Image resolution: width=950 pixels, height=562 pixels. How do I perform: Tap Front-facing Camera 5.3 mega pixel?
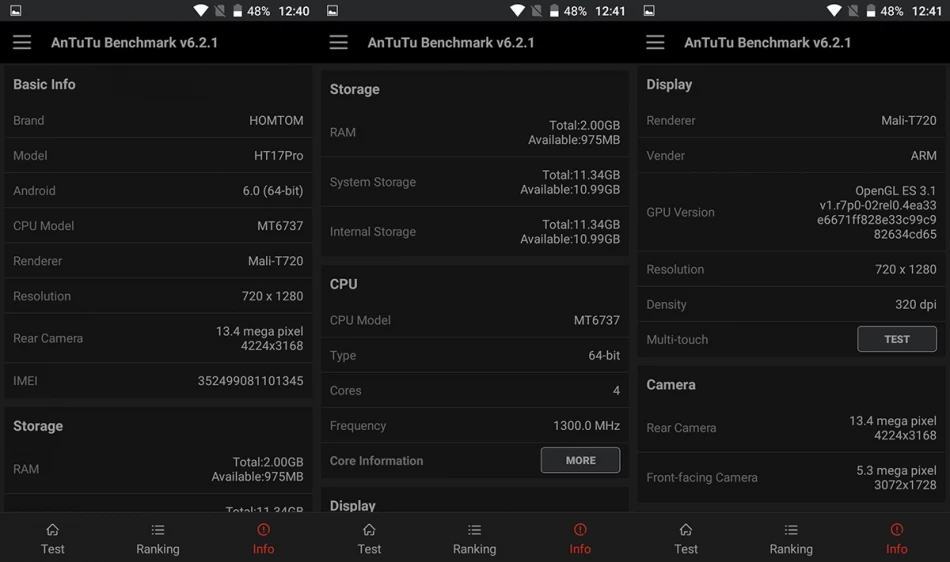pos(896,471)
